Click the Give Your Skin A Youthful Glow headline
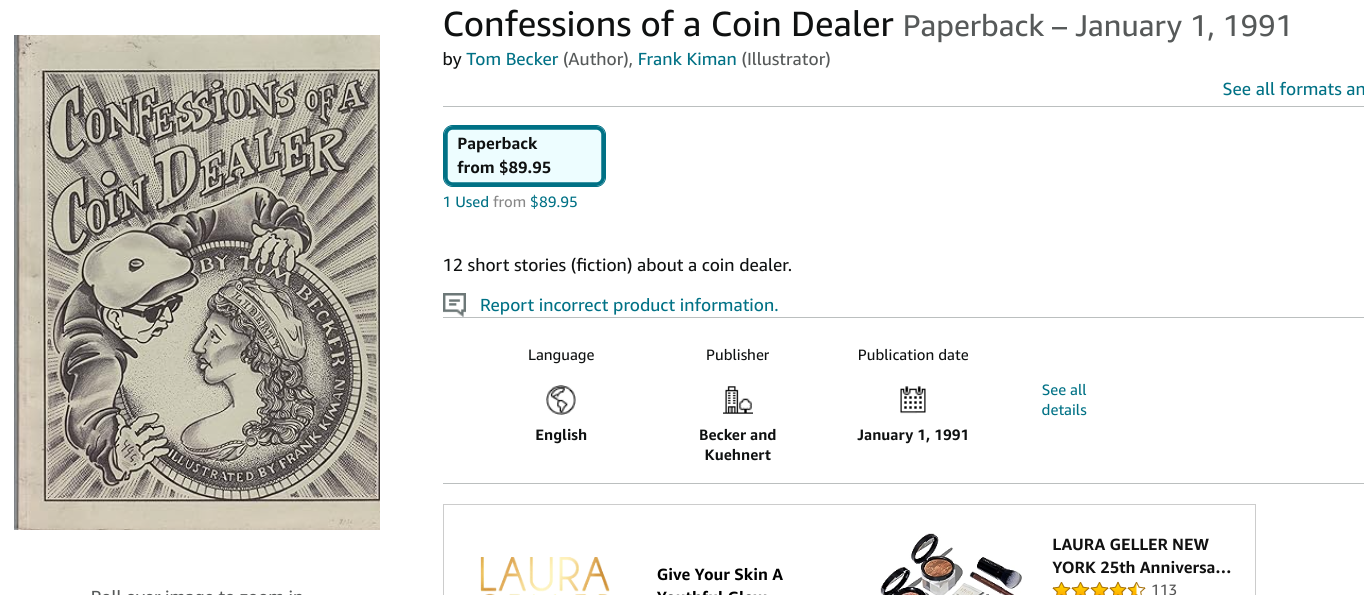1364x595 pixels. point(719,575)
